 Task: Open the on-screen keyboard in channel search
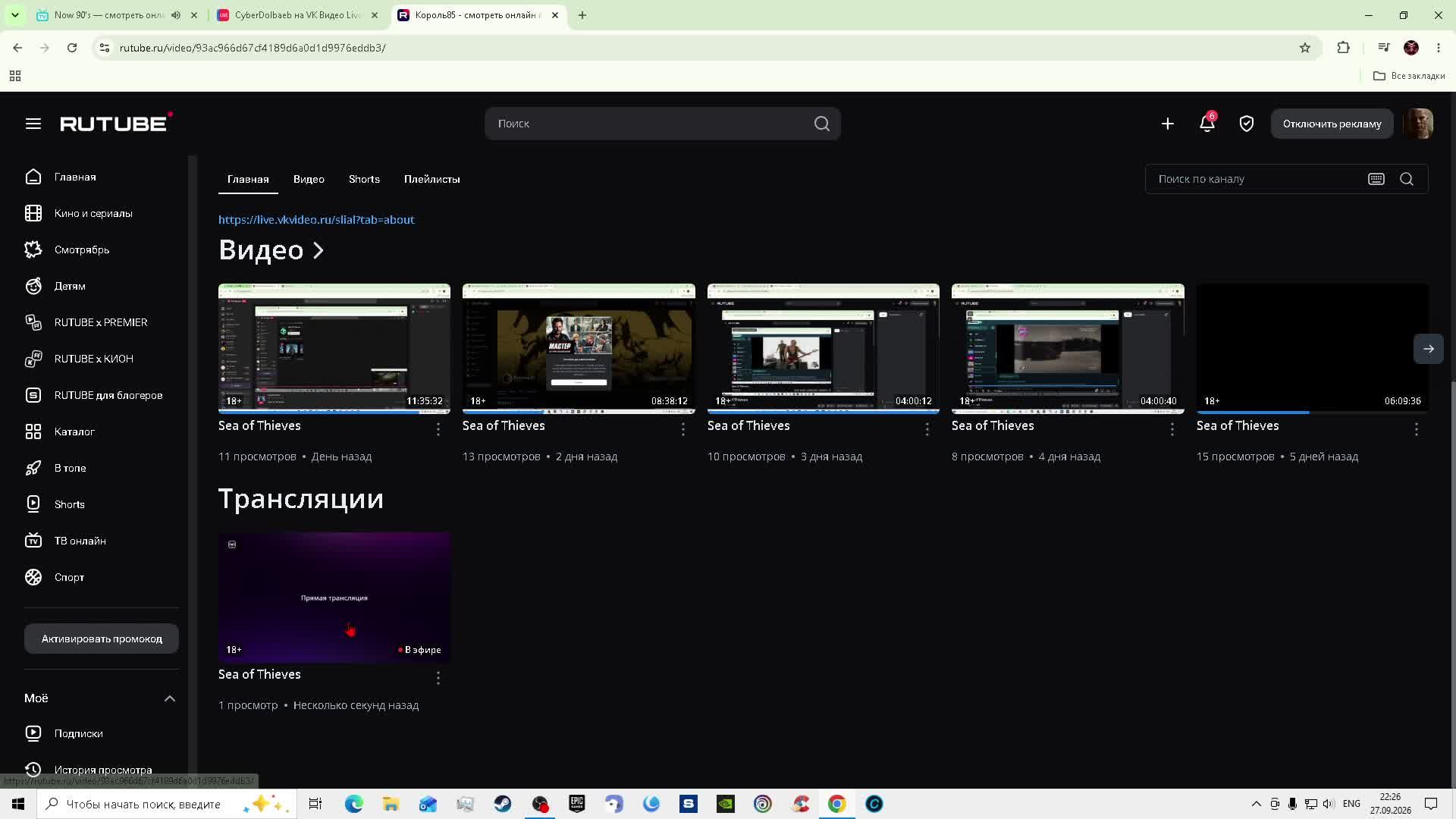(1376, 179)
